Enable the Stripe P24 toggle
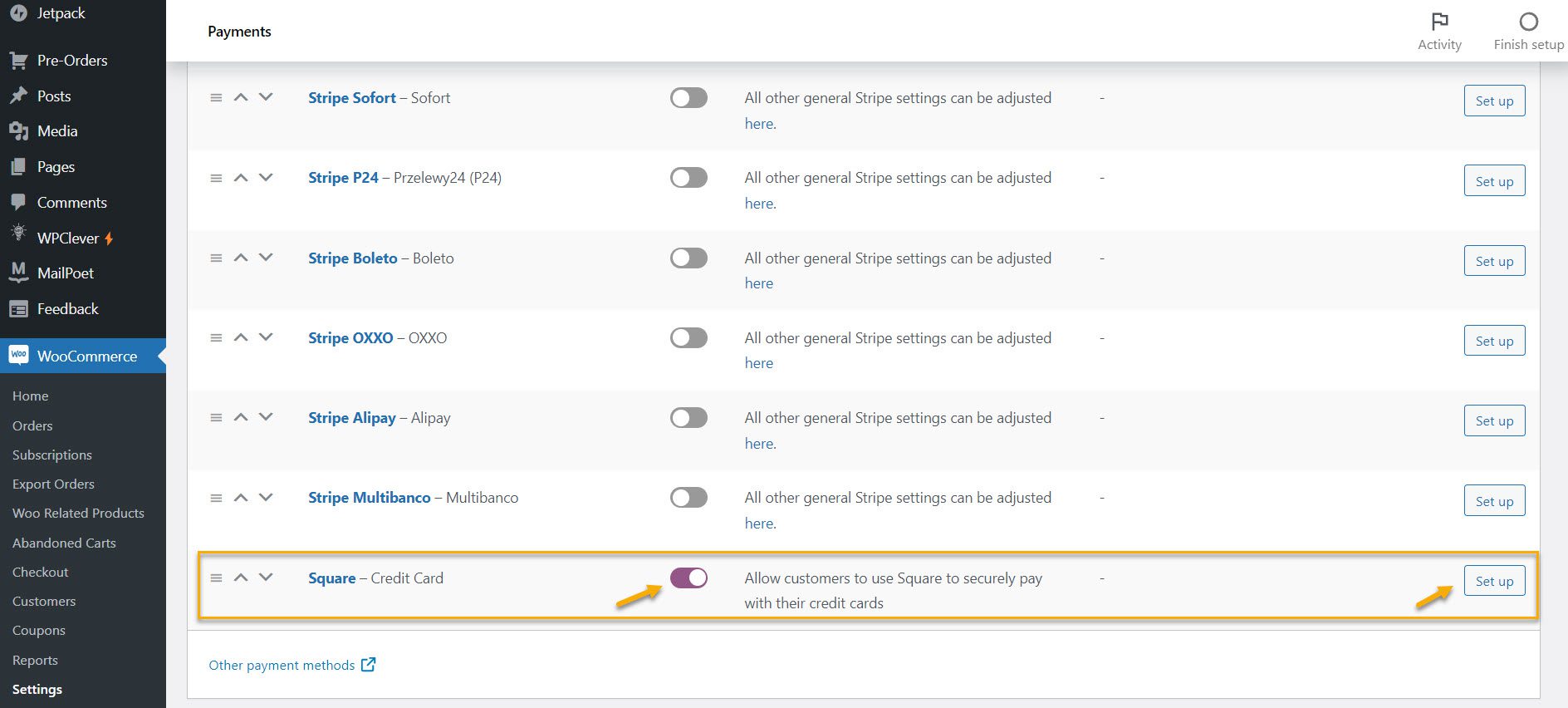 [x=688, y=178]
